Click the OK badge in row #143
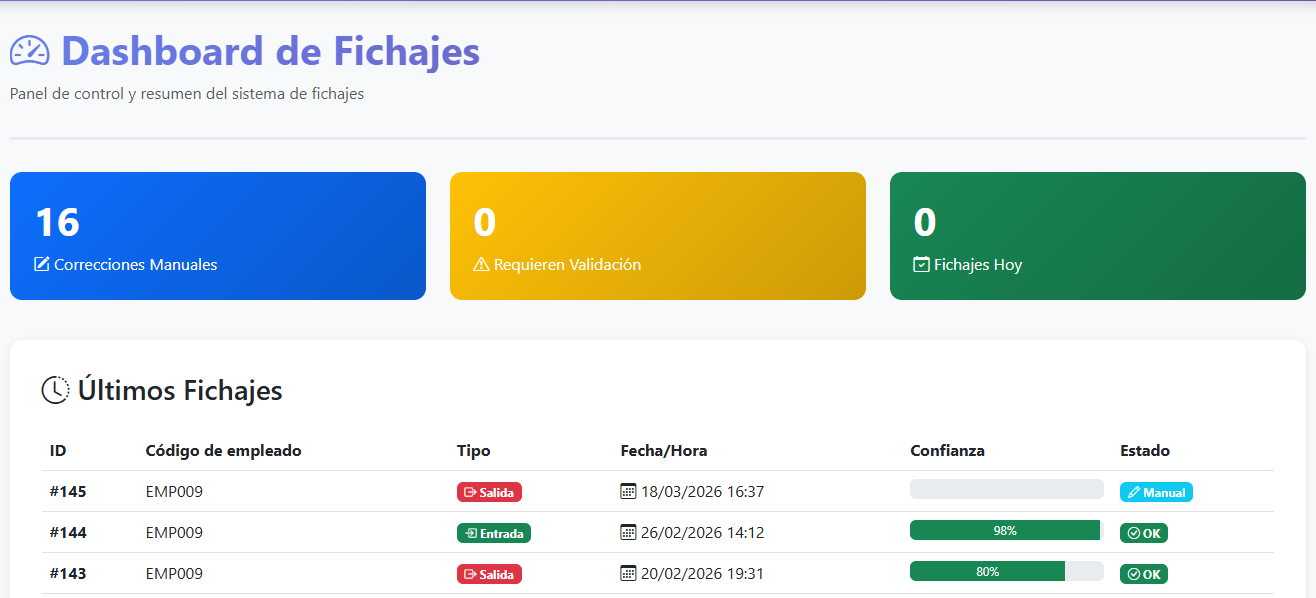1316x598 pixels. [x=1143, y=573]
